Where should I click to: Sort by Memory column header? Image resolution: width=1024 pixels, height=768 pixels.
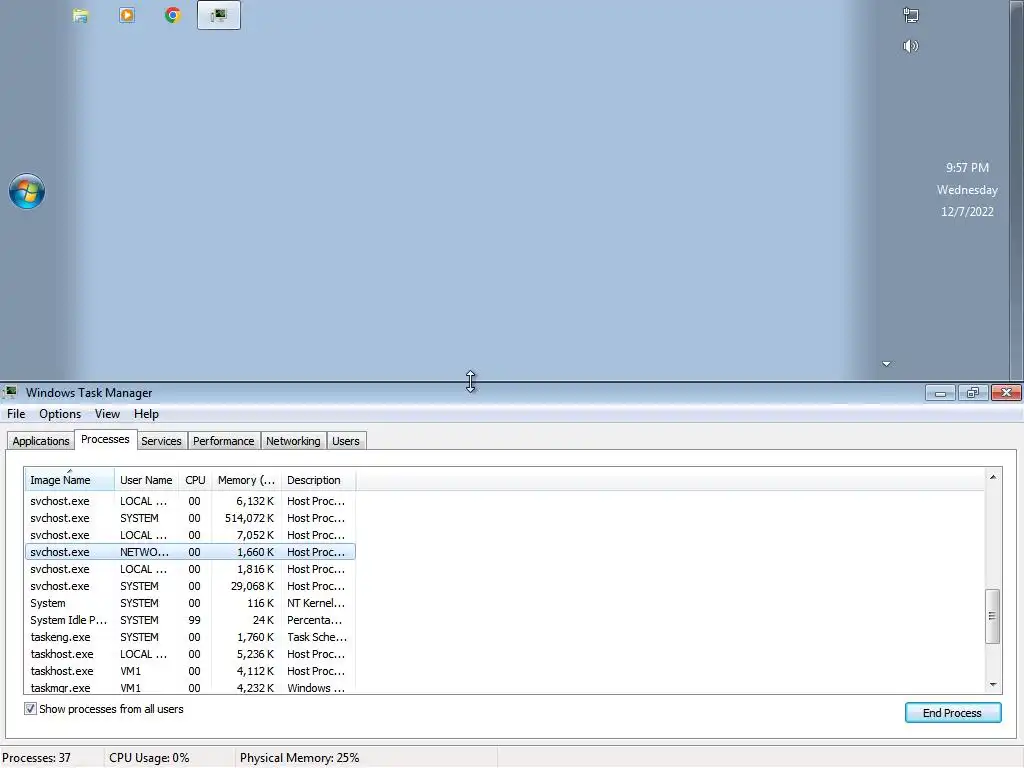[246, 480]
